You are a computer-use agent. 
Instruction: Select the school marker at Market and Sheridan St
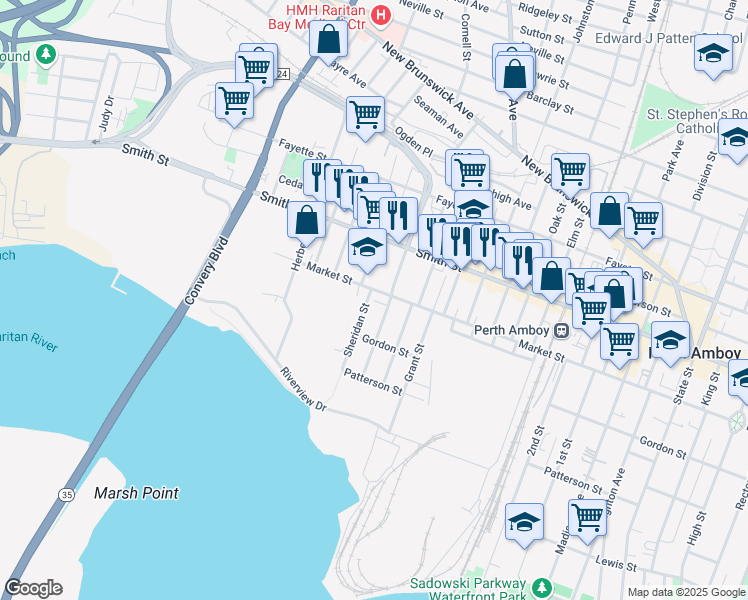point(367,247)
